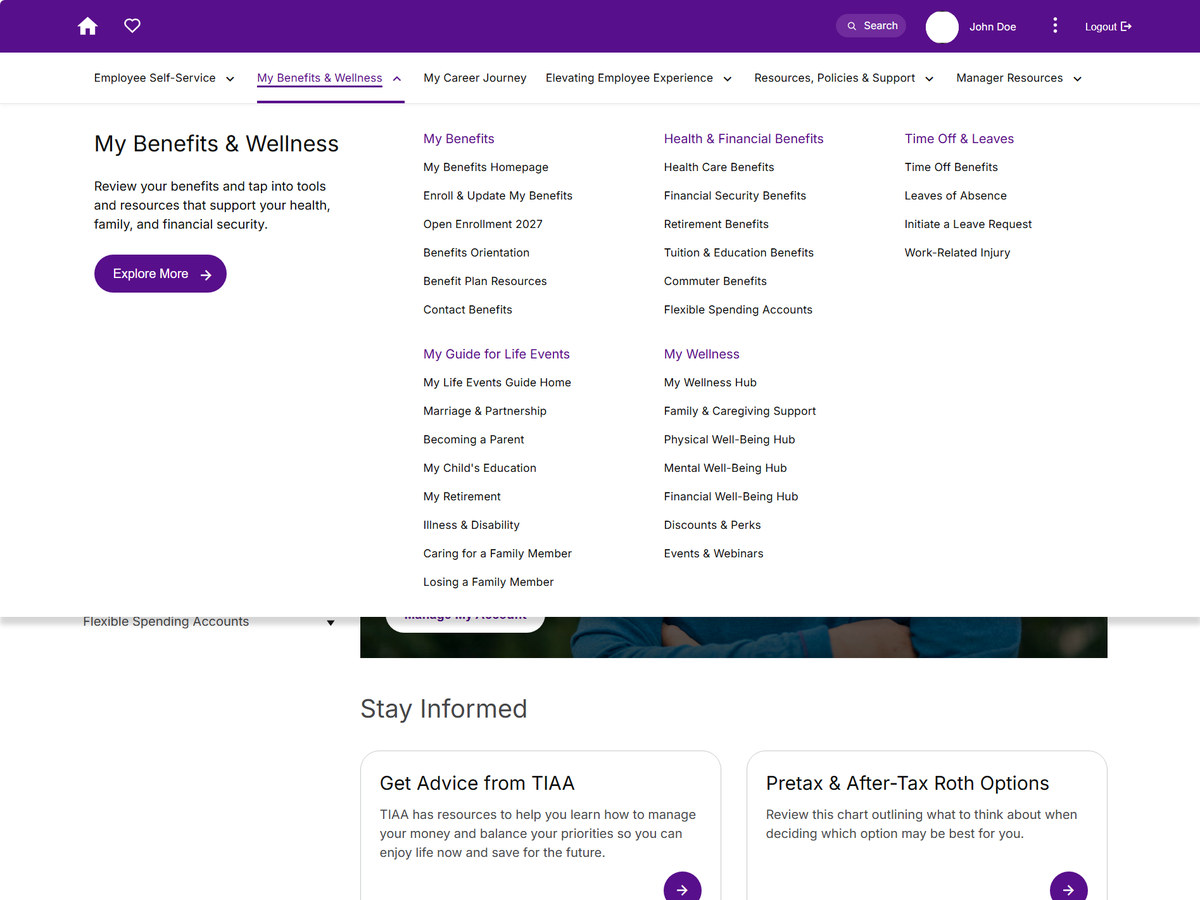Click the arrow button on Pretax & After-Tax Roth card
Viewport: 1200px width, 900px height.
pyautogui.click(x=1068, y=889)
